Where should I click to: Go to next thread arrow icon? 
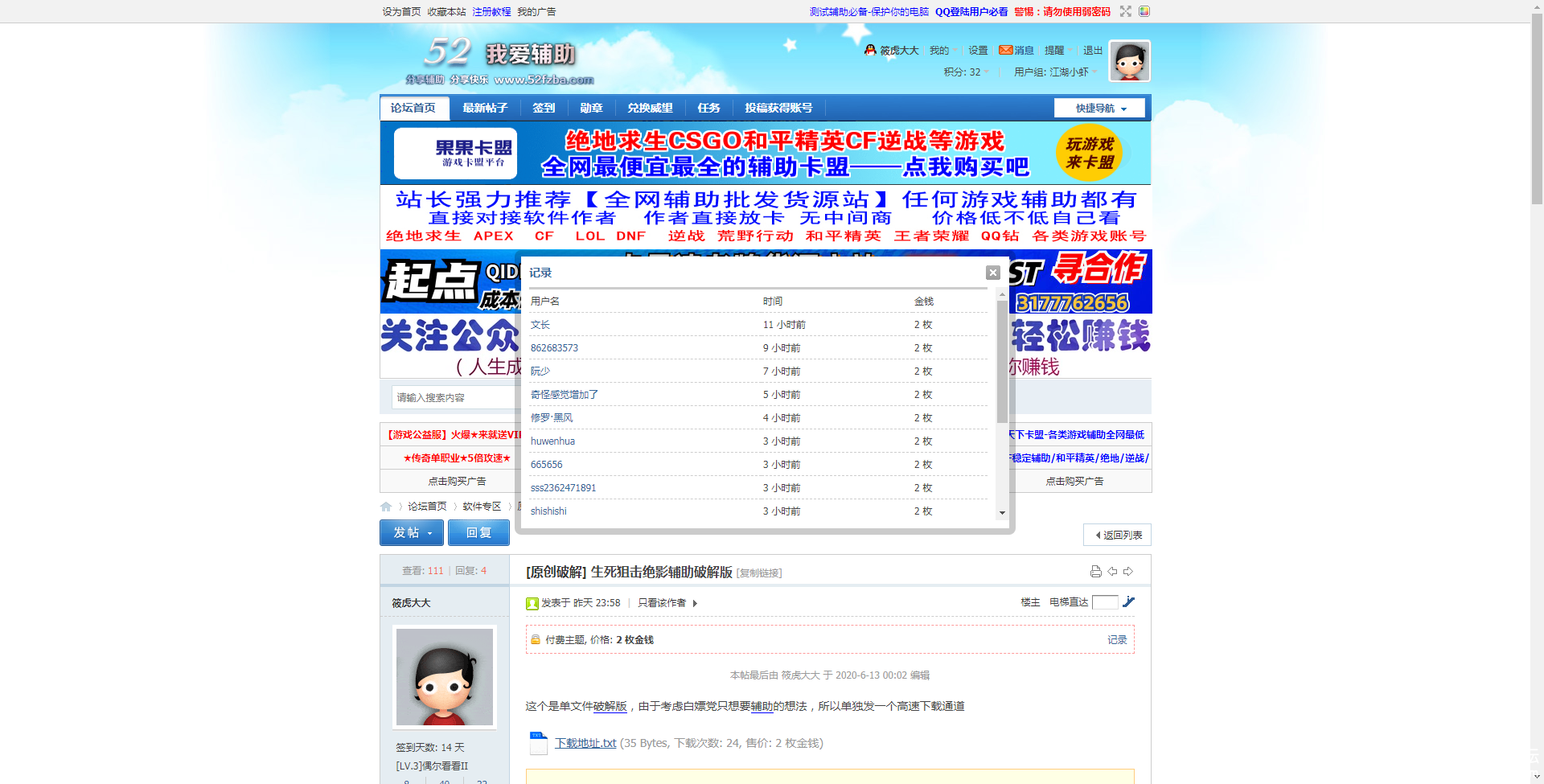click(1128, 571)
